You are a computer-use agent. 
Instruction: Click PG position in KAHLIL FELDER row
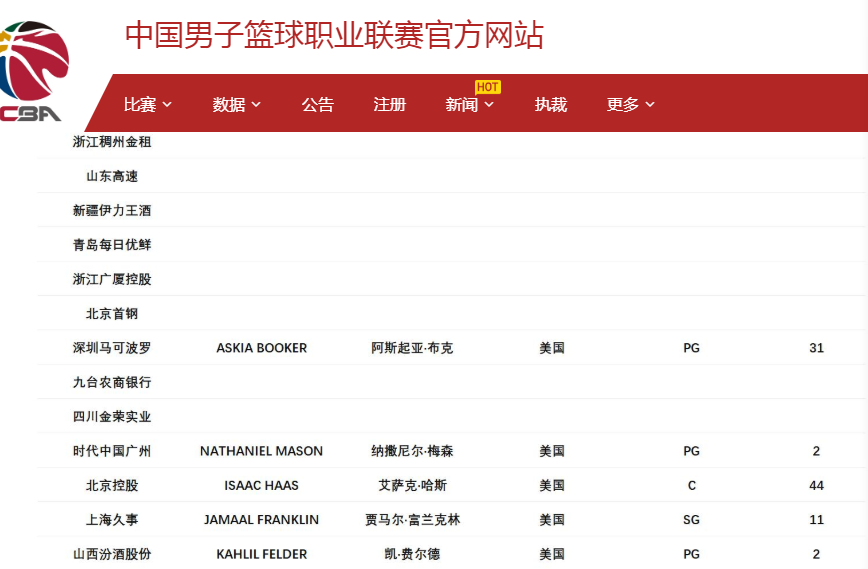(x=691, y=554)
